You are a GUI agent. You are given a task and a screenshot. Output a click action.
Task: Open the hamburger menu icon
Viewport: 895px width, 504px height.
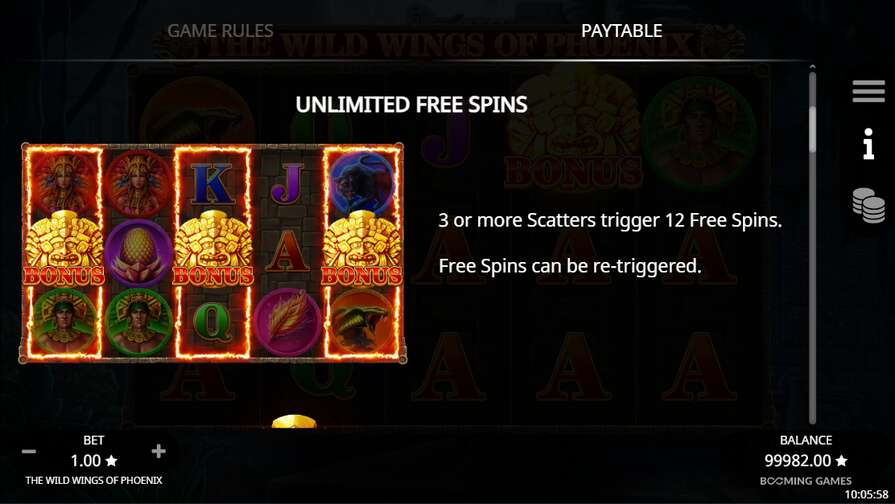[868, 91]
